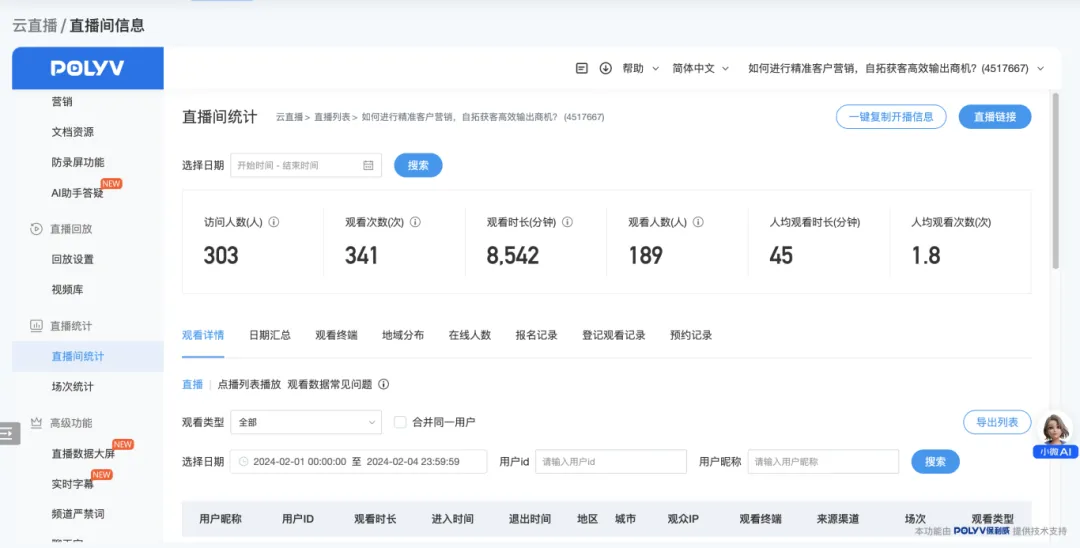Switch to the 日期汇总 tab
1080x548 pixels.
[x=269, y=335]
